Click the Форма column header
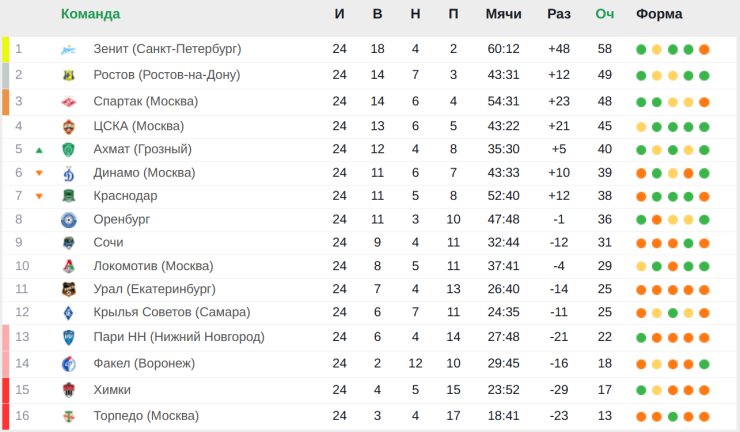 [659, 14]
